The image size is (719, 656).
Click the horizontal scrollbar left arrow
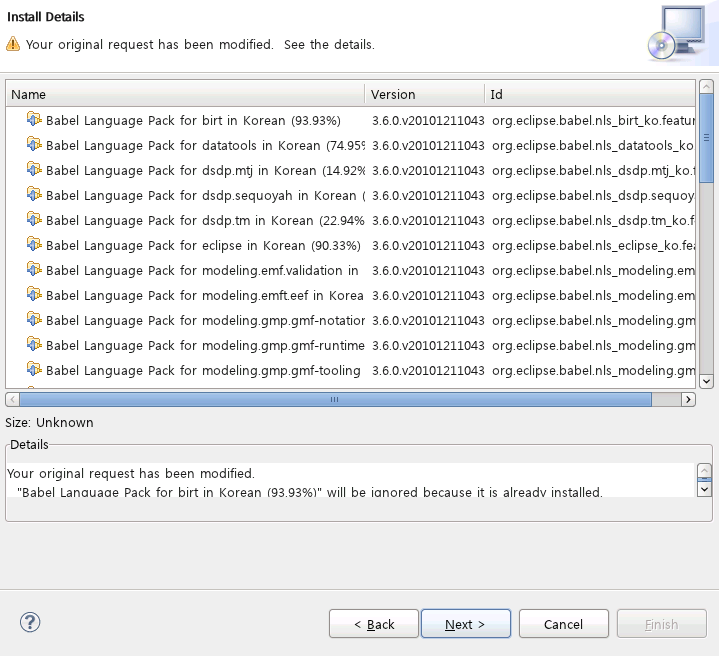[12, 400]
